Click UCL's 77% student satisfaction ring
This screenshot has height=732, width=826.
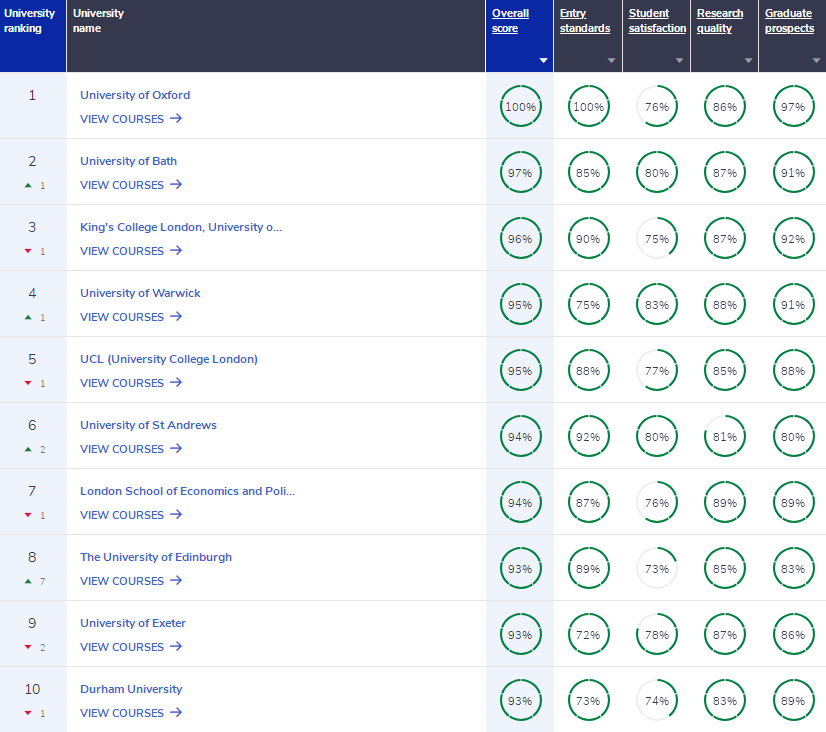[657, 371]
